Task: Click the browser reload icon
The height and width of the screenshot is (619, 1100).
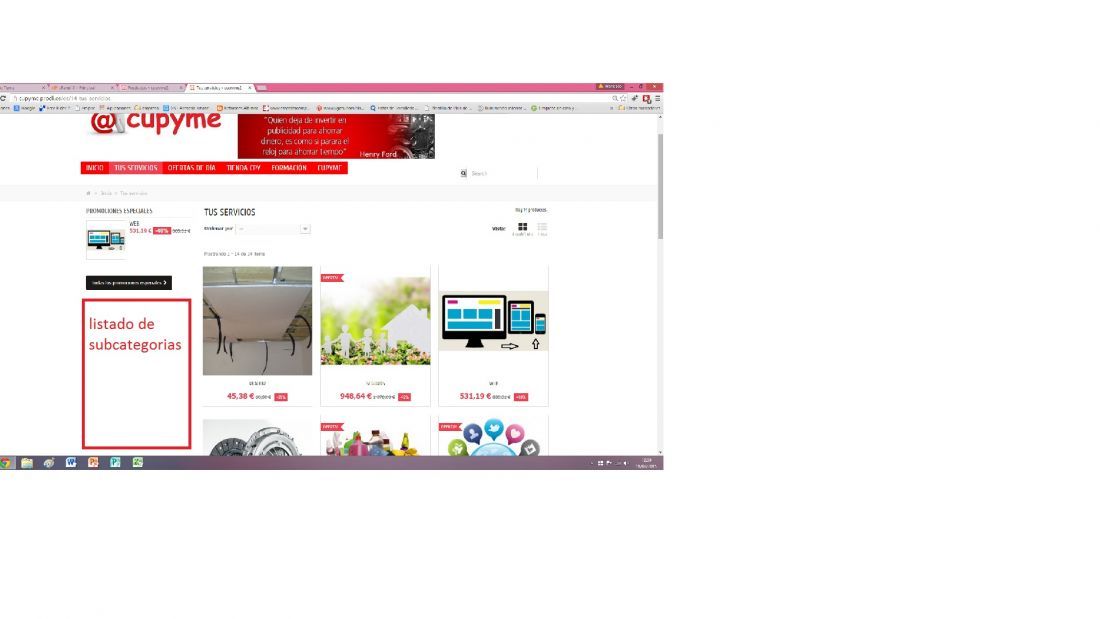Action: 4,99
